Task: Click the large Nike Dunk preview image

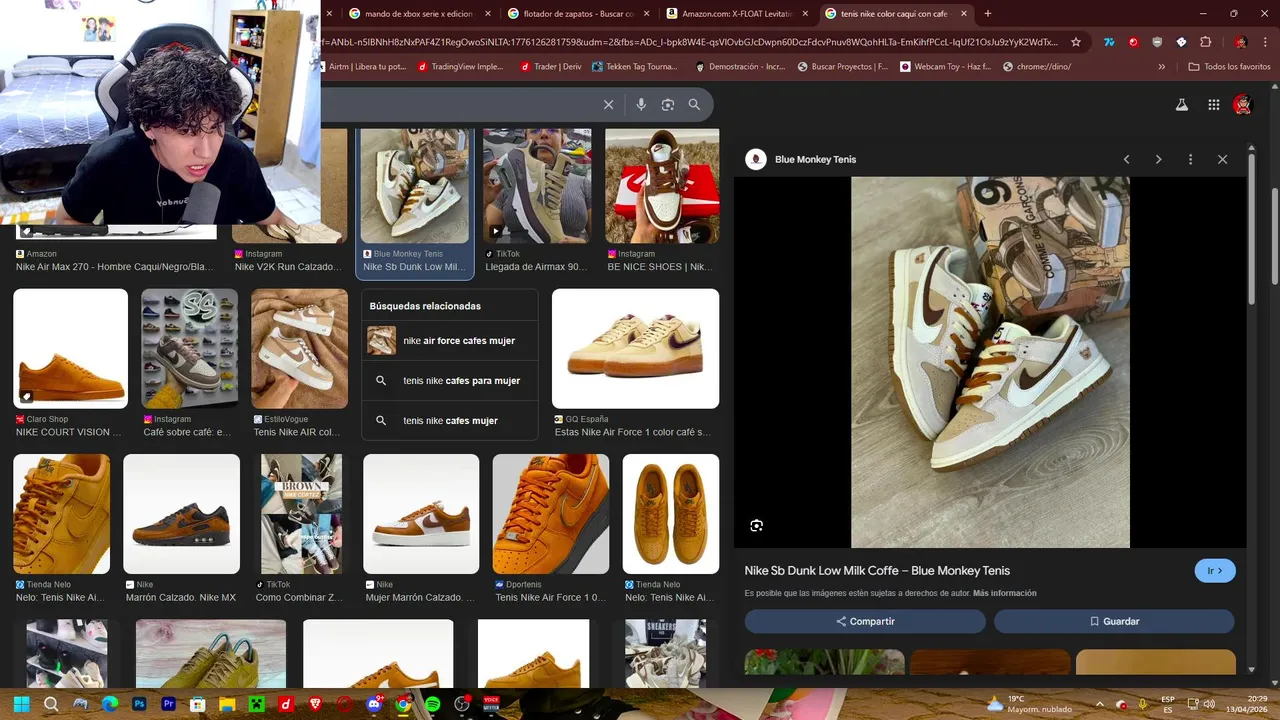Action: 990,362
